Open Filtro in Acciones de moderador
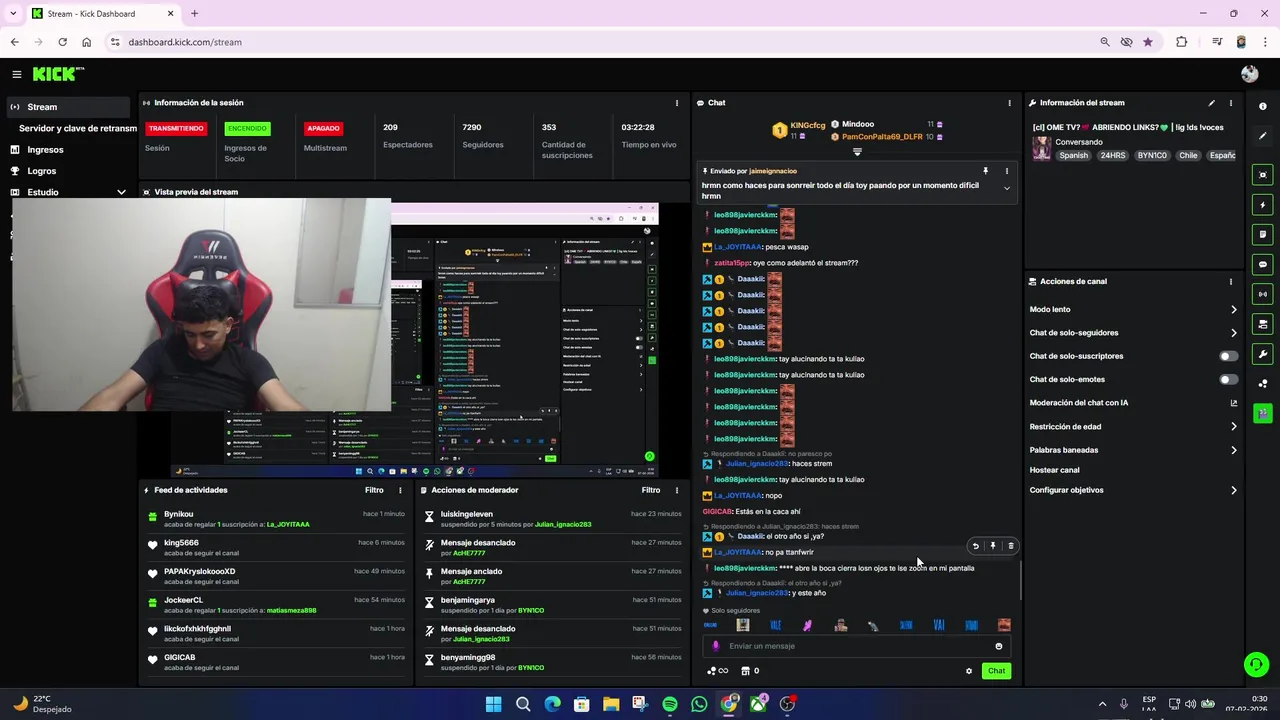1280x720 pixels. click(x=651, y=490)
